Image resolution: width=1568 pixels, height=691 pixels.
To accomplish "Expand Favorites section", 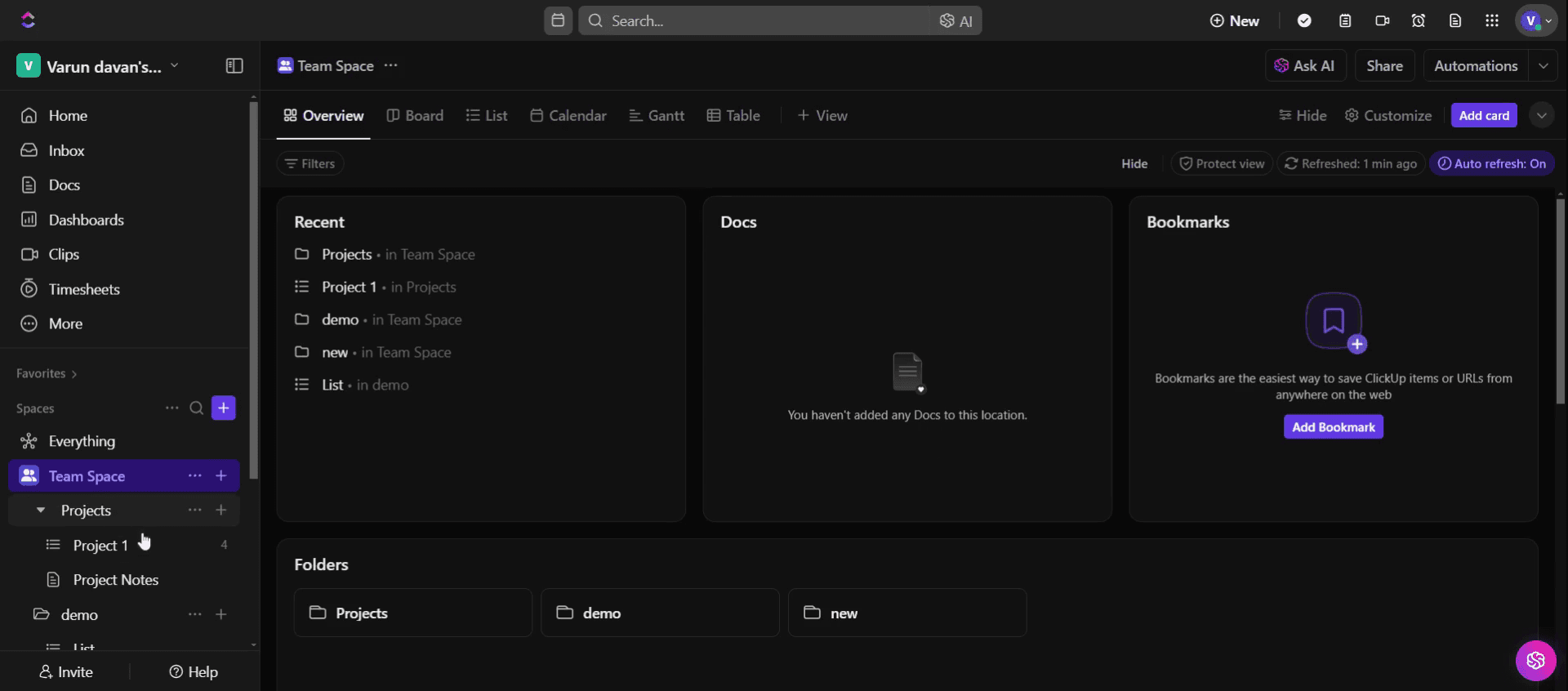I will [x=47, y=373].
